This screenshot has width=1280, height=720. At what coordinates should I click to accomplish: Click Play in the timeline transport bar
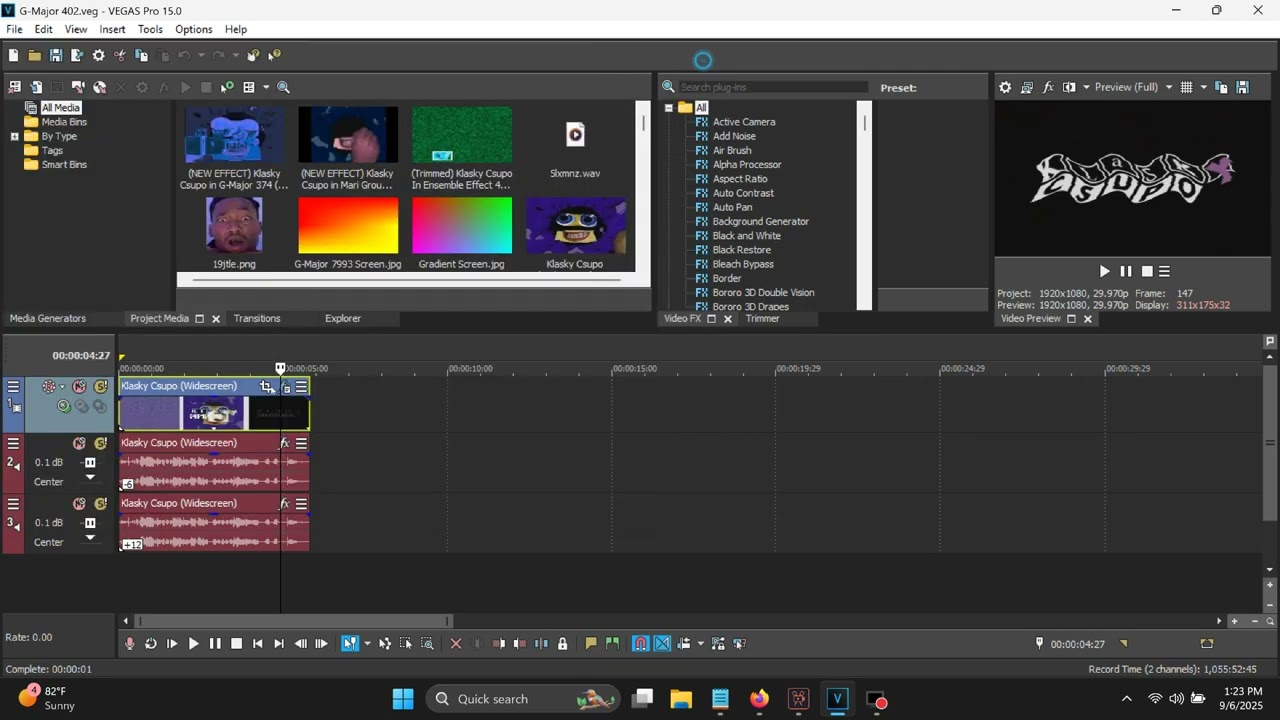coord(193,644)
